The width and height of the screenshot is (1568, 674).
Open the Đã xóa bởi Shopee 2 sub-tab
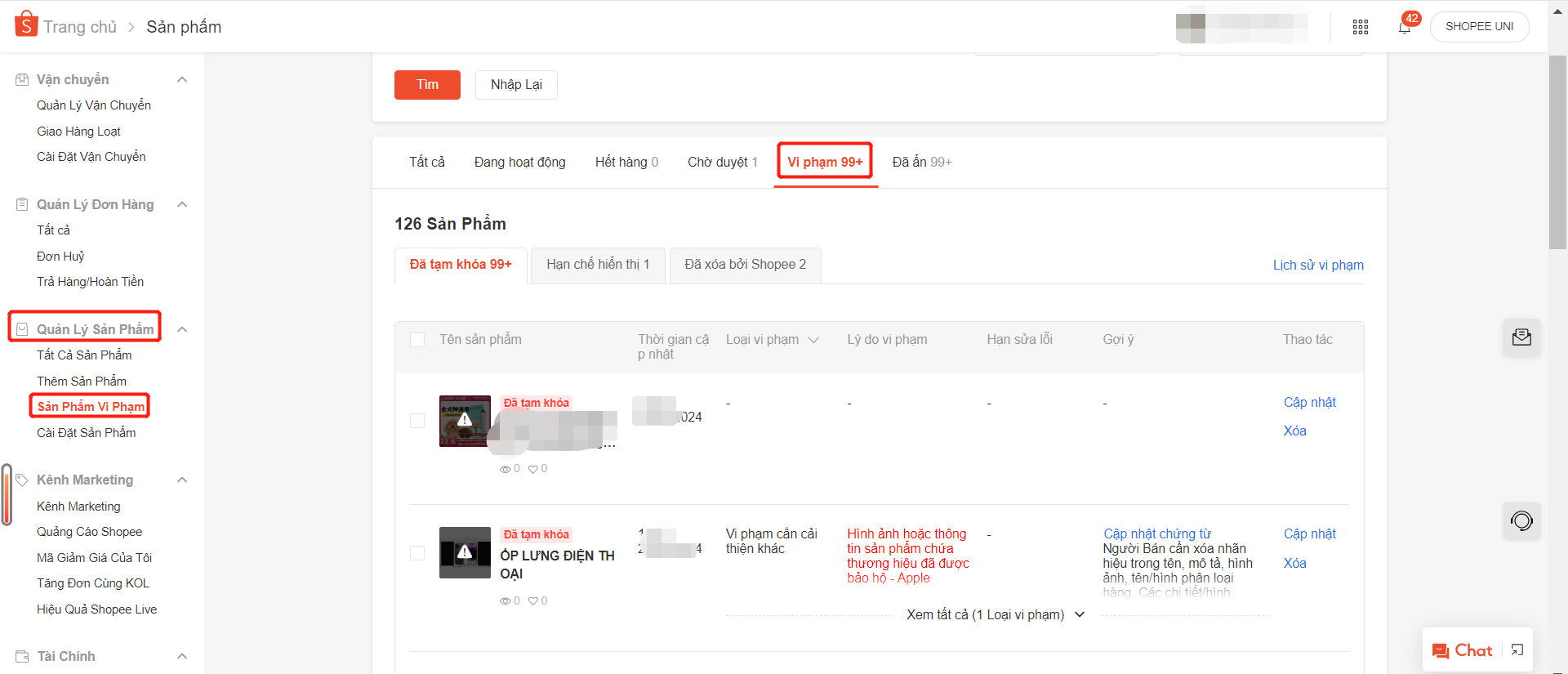coord(745,265)
